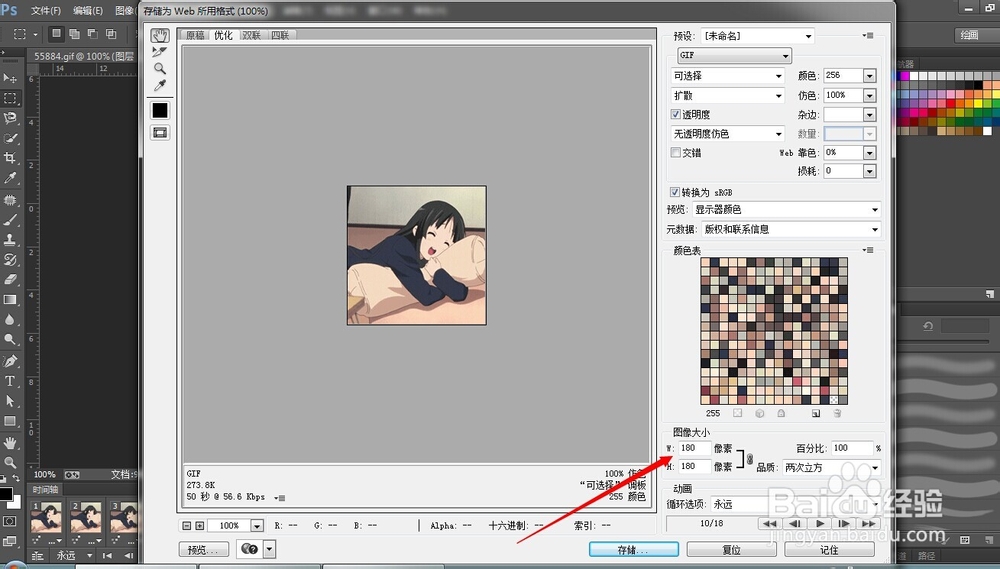Select the Crop tool
Image resolution: width=1000 pixels, height=569 pixels.
(10, 158)
